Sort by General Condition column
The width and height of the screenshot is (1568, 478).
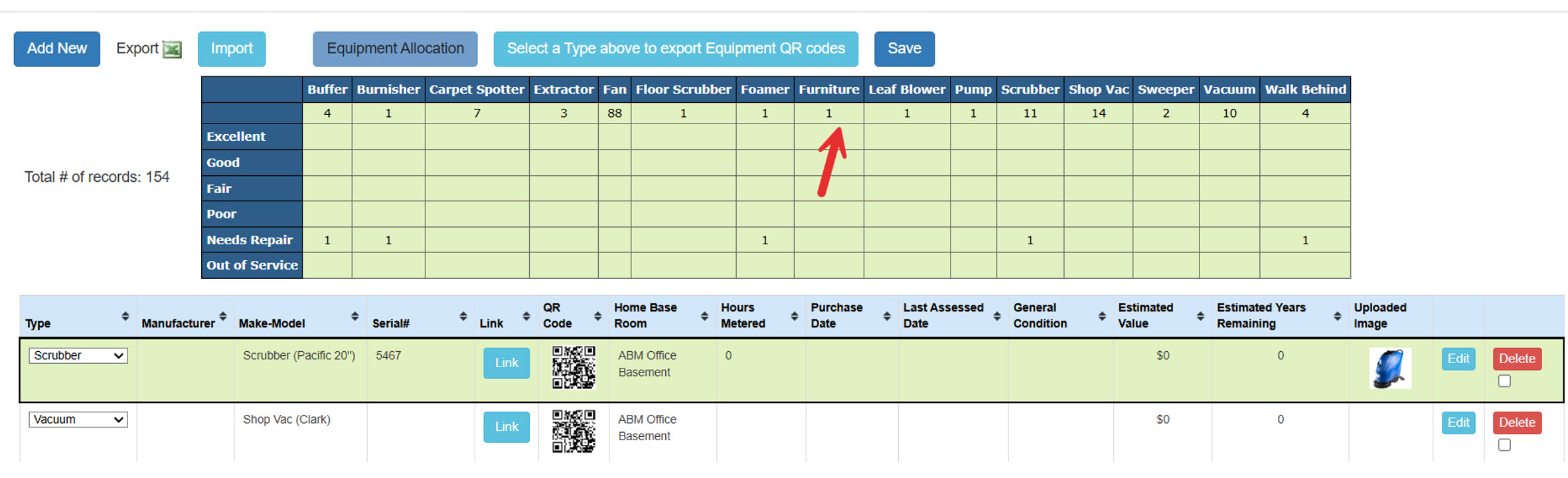click(x=1101, y=316)
